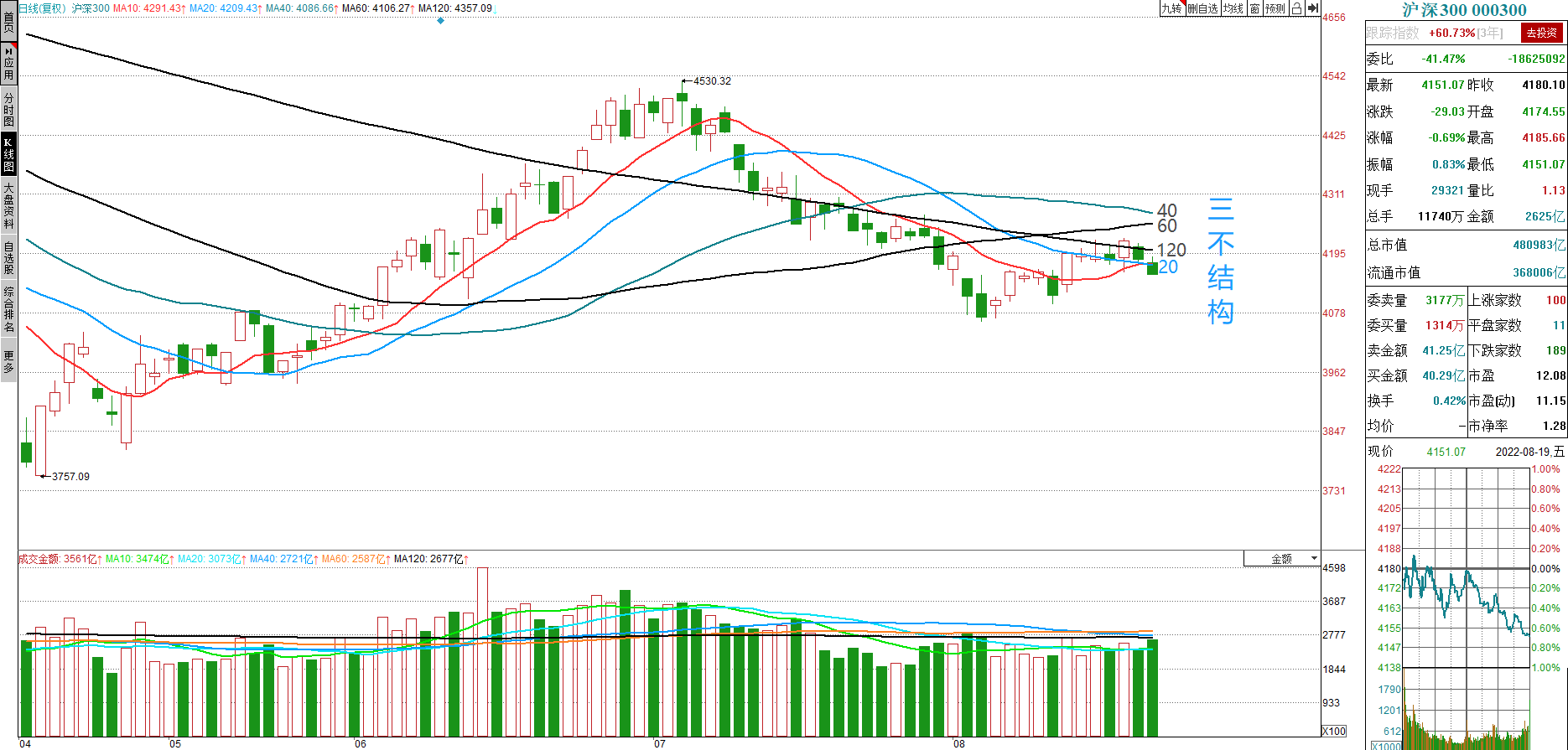Click the 日线(复权) period label
Screen dimensions: 1568x750
coord(42,8)
